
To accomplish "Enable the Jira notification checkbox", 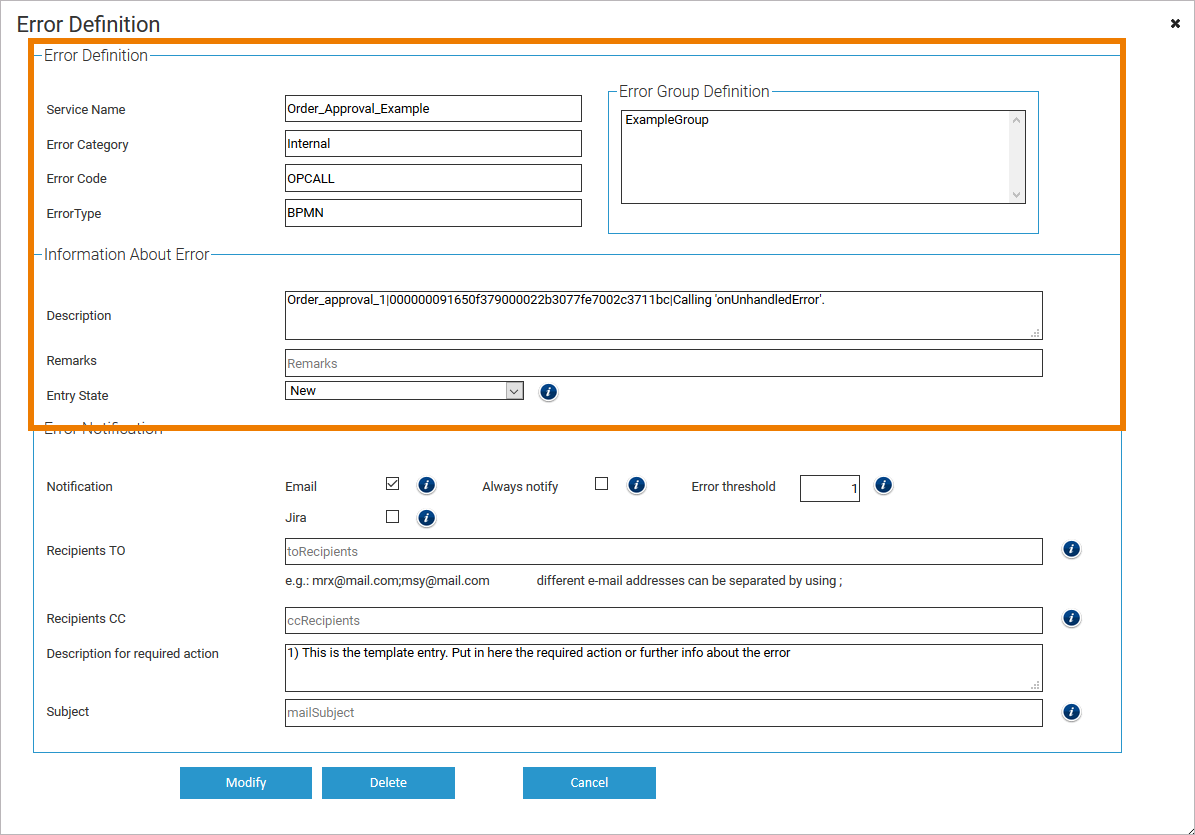I will 392,517.
